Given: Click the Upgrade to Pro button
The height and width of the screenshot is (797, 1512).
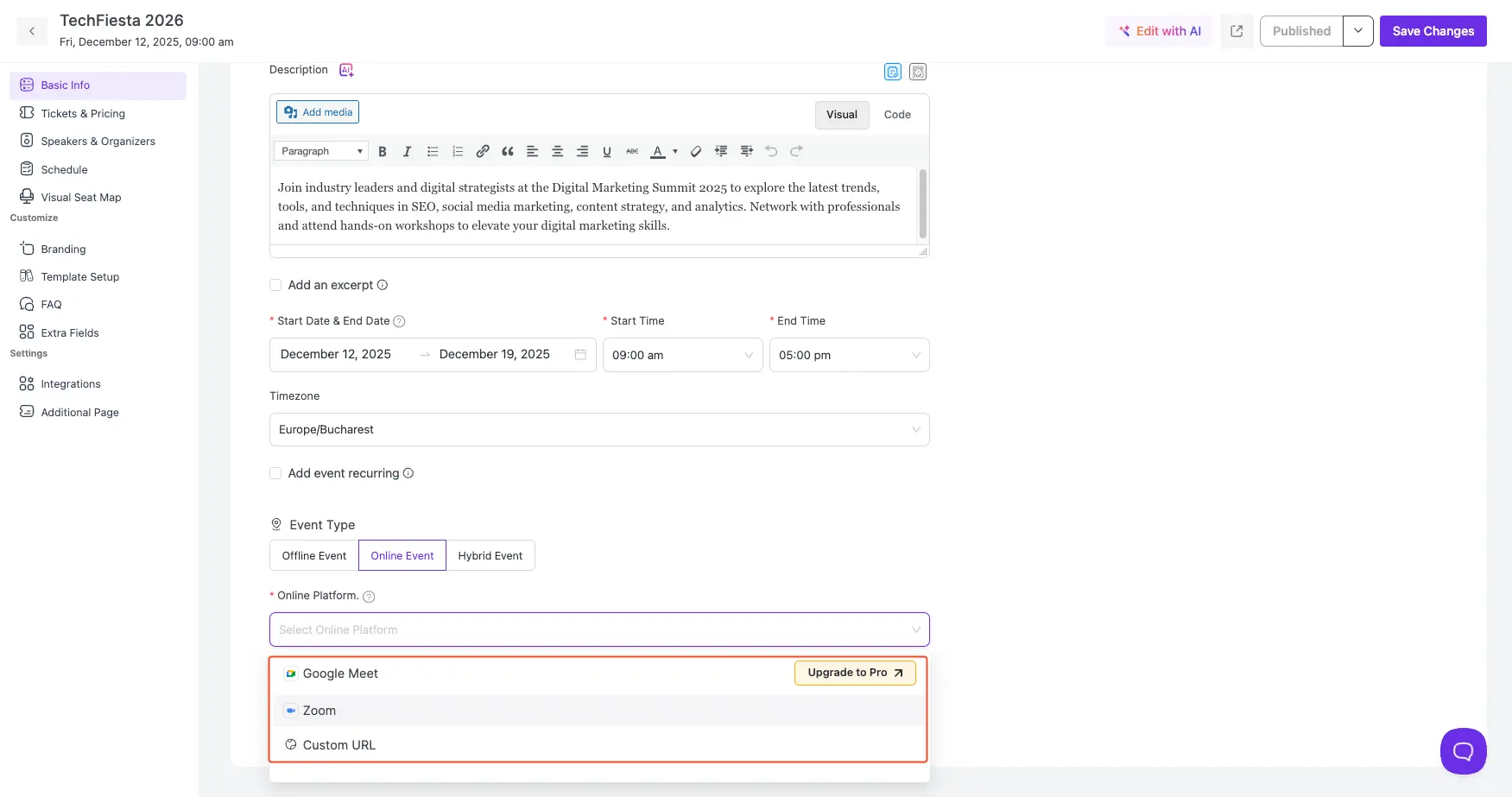Looking at the screenshot, I should (854, 673).
